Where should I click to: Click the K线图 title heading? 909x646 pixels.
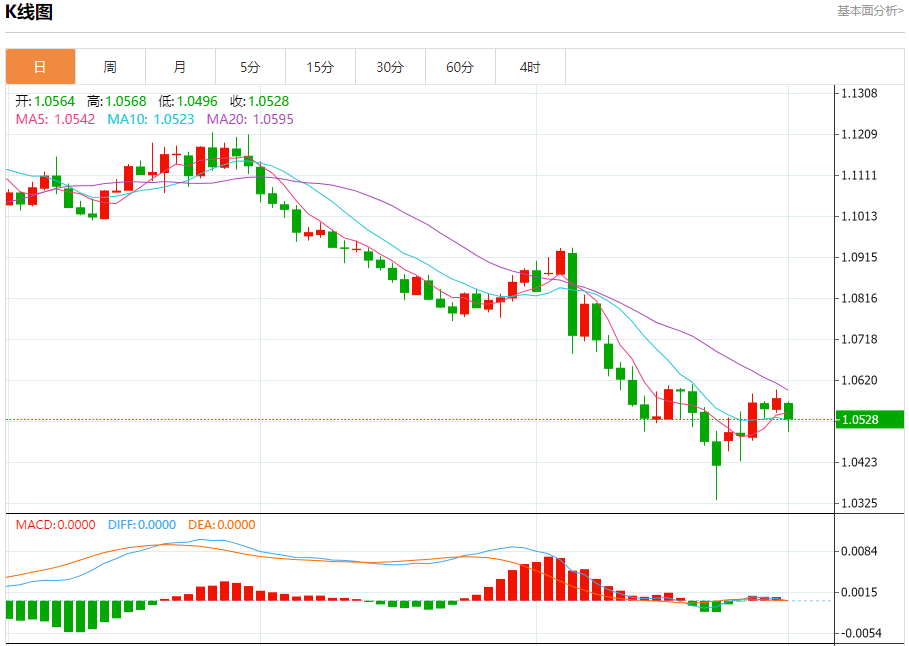coord(30,13)
